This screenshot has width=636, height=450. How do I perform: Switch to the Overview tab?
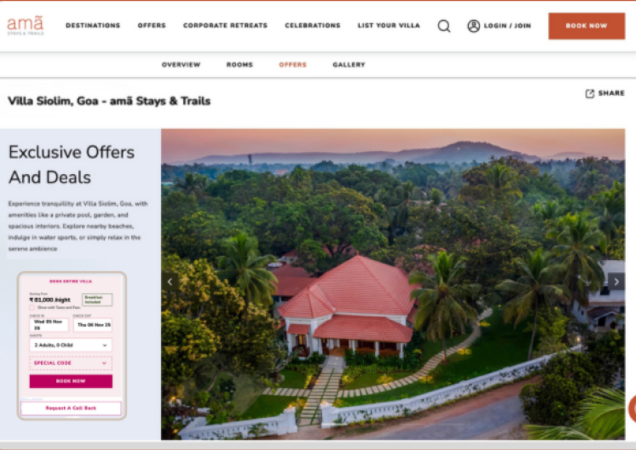pyautogui.click(x=181, y=65)
